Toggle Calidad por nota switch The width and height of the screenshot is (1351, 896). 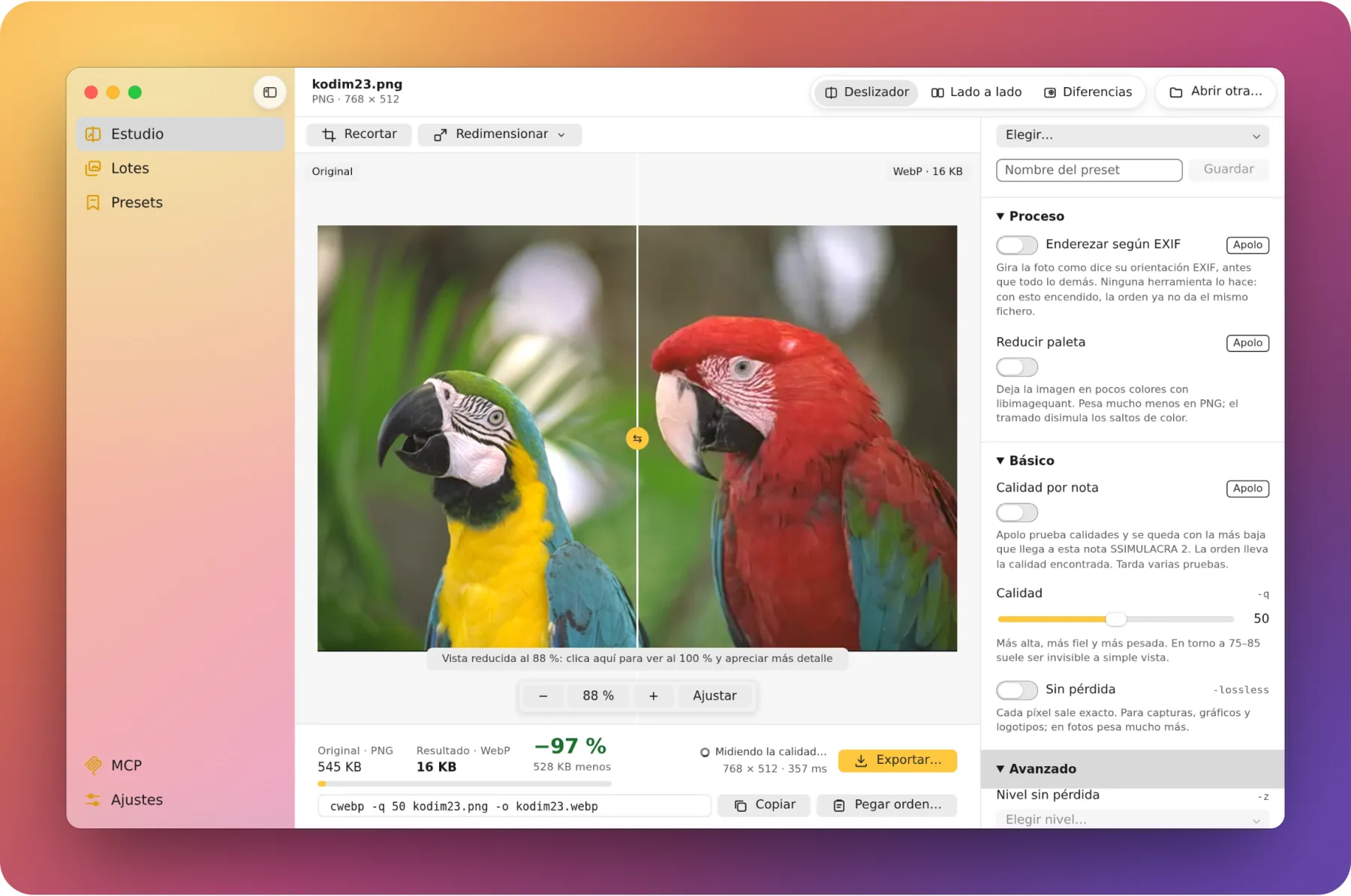click(x=1017, y=513)
